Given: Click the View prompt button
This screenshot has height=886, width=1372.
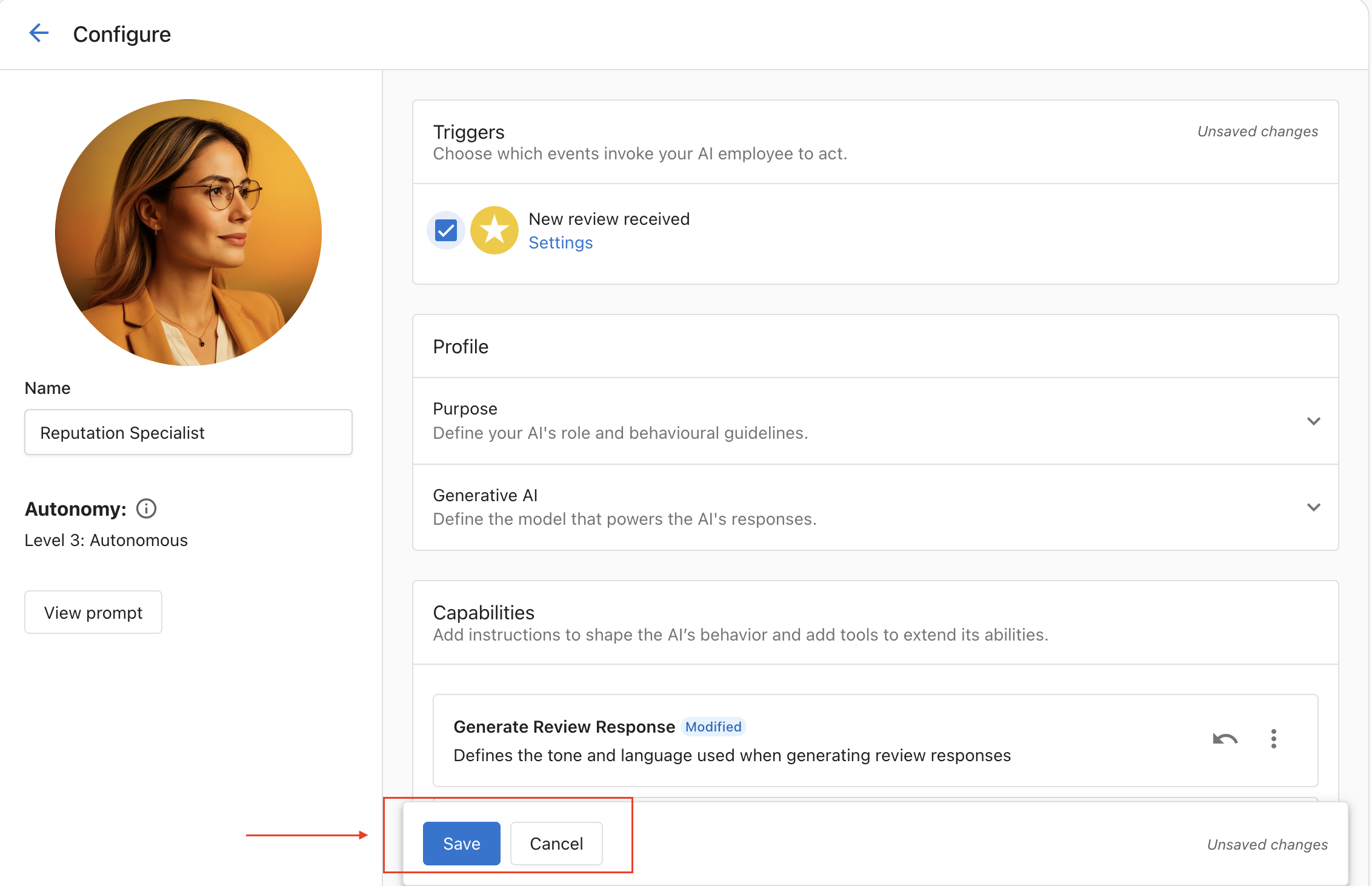Looking at the screenshot, I should (93, 611).
